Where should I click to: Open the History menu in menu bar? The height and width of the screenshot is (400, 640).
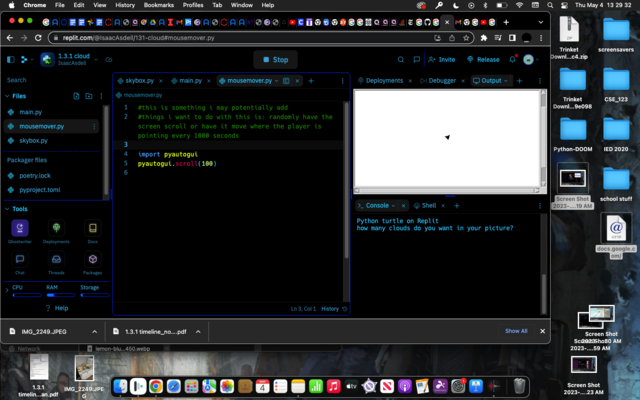[x=125, y=5]
